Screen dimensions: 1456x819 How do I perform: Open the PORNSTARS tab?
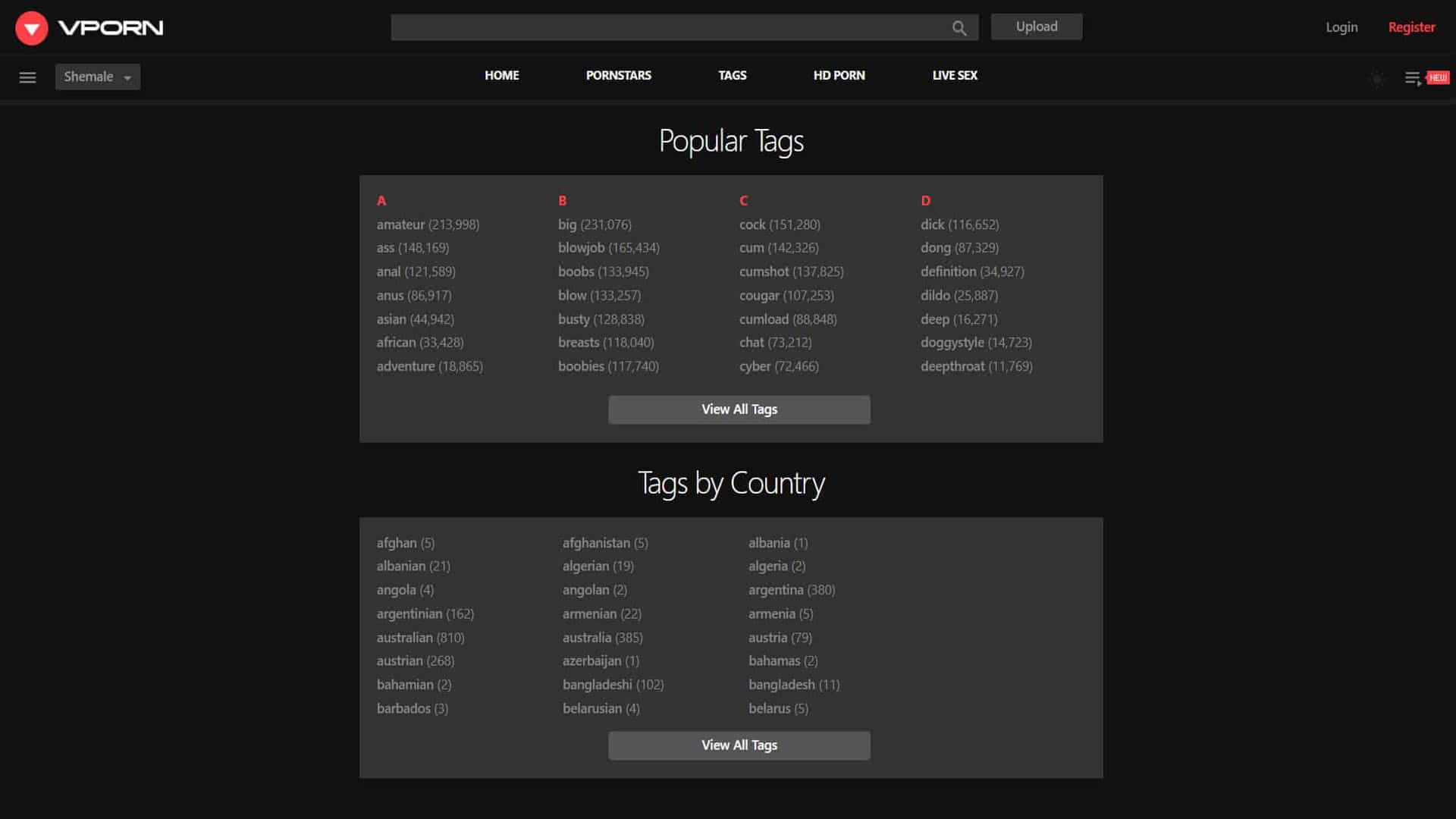618,76
